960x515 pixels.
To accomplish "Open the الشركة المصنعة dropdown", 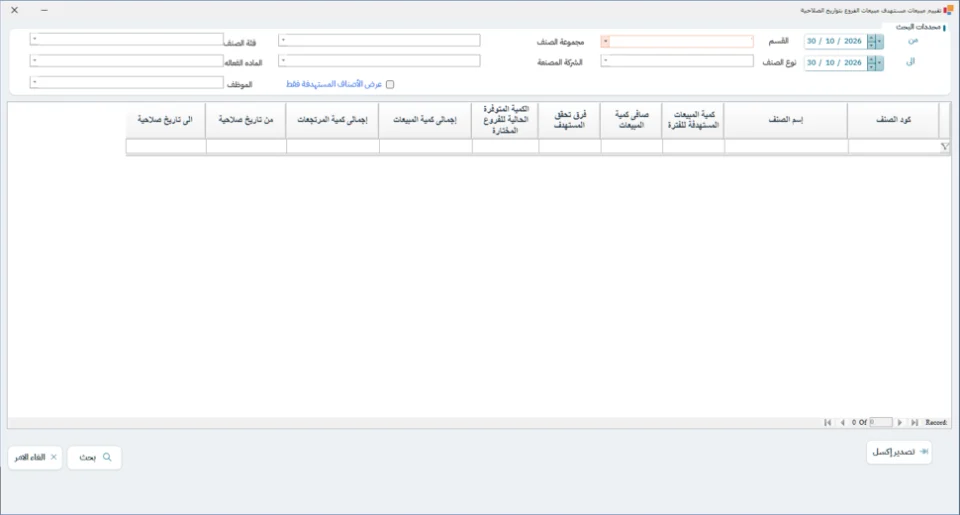I will [x=283, y=61].
